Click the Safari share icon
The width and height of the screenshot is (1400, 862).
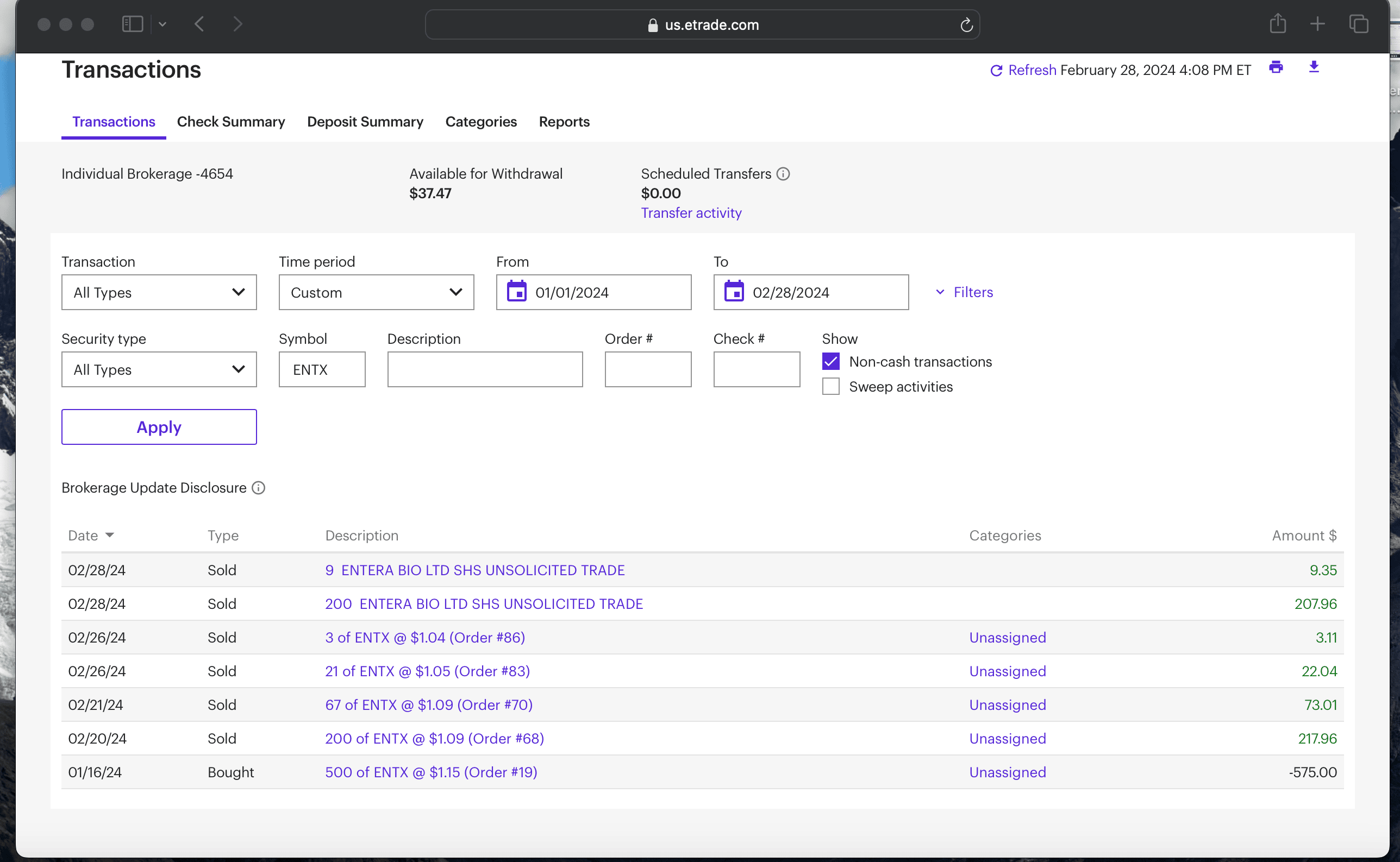(1277, 24)
